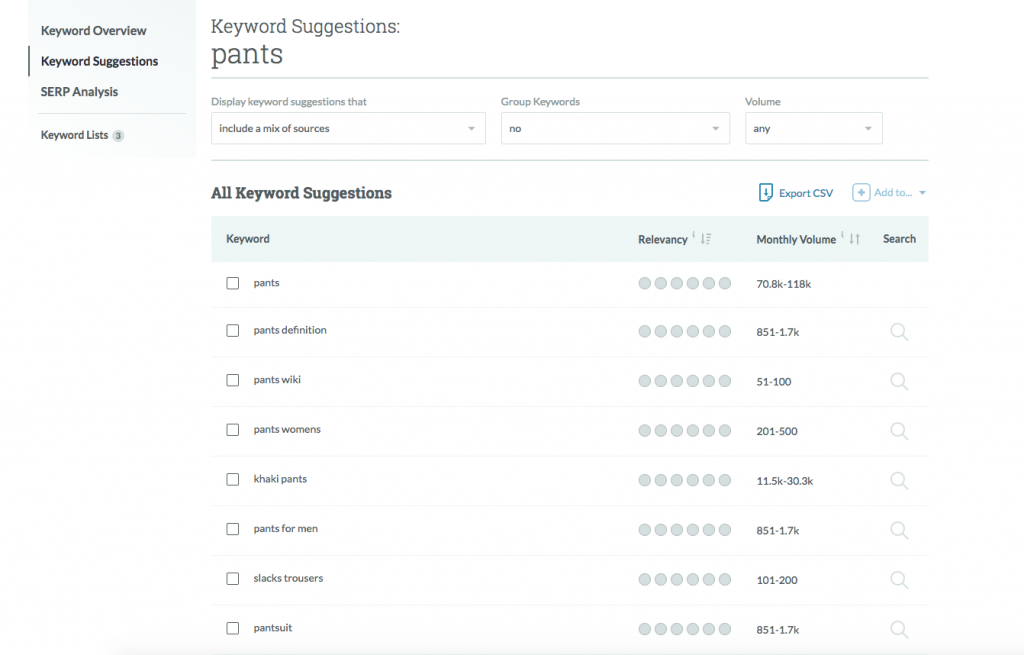Click the sort arrows beside Relevancy header
Viewport: 1024px width, 655px height.
[x=705, y=239]
